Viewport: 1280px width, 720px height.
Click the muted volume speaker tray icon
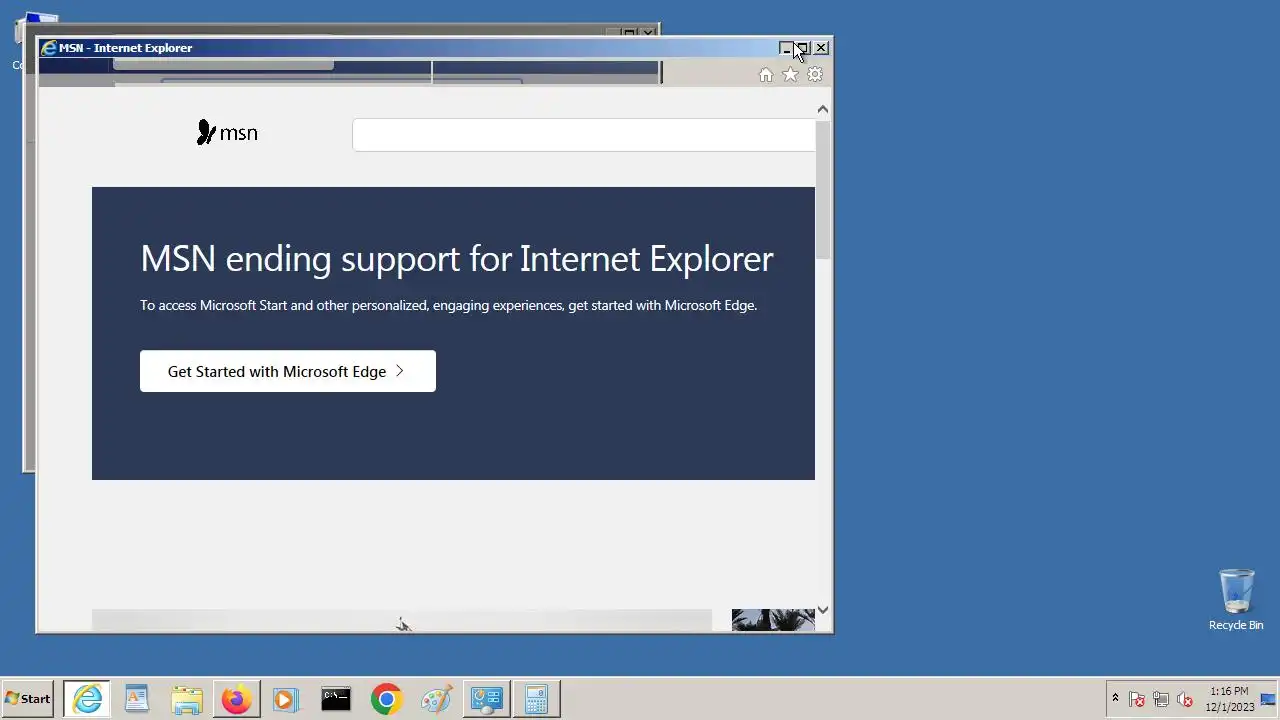click(x=1185, y=699)
